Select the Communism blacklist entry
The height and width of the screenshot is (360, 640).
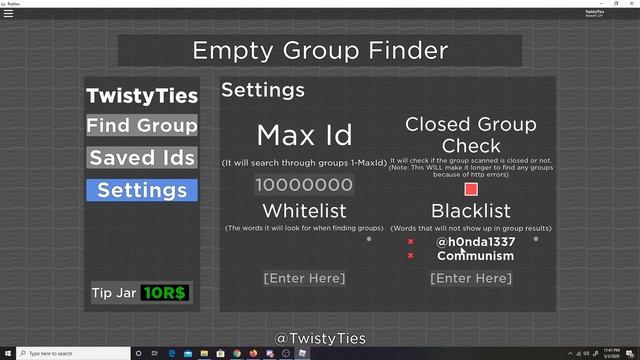pyautogui.click(x=476, y=256)
